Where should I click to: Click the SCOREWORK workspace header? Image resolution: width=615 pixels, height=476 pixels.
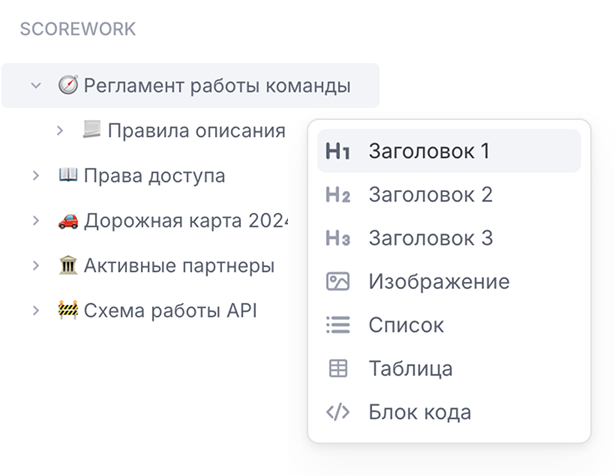pyautogui.click(x=78, y=30)
